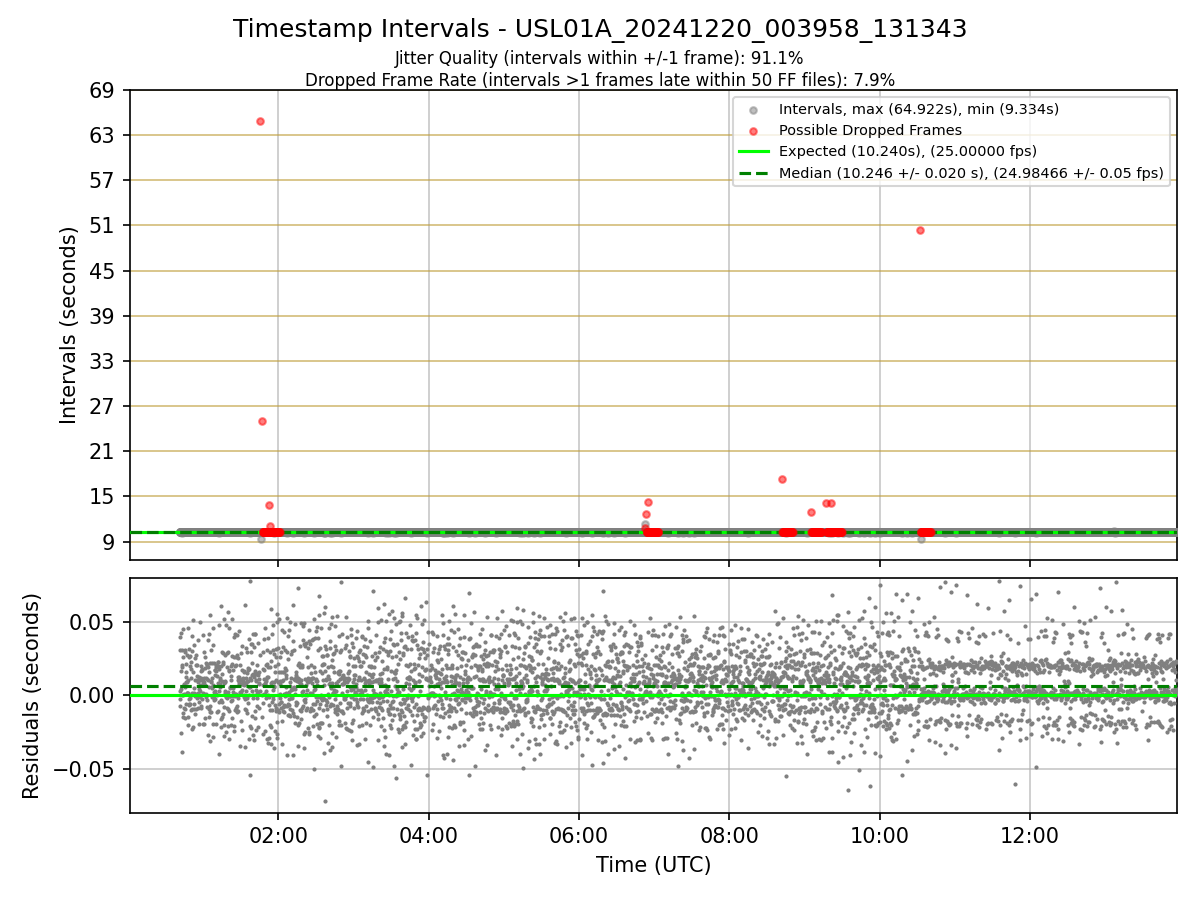Click the red dot marker in the legend
1200x900 pixels.
[x=754, y=130]
